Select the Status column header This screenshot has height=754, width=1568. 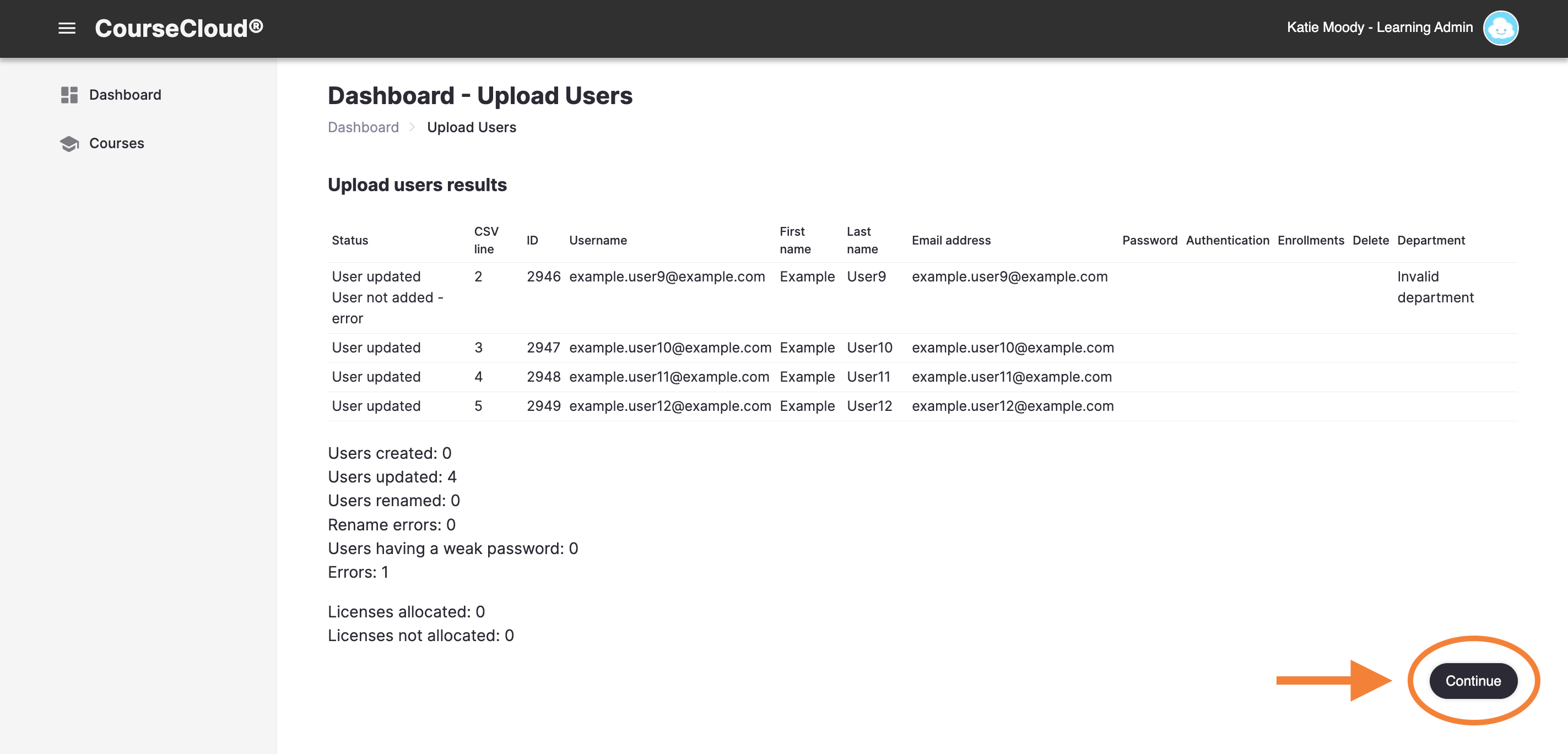(x=349, y=240)
